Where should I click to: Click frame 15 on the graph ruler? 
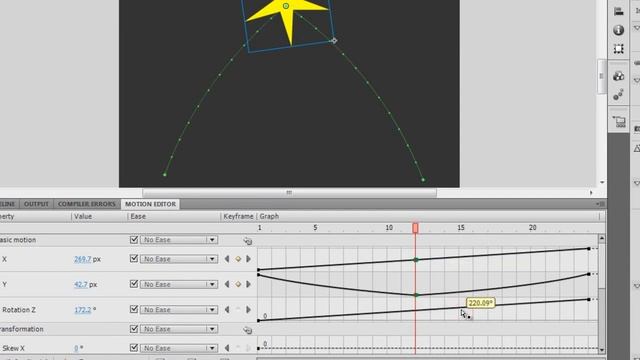pyautogui.click(x=461, y=227)
